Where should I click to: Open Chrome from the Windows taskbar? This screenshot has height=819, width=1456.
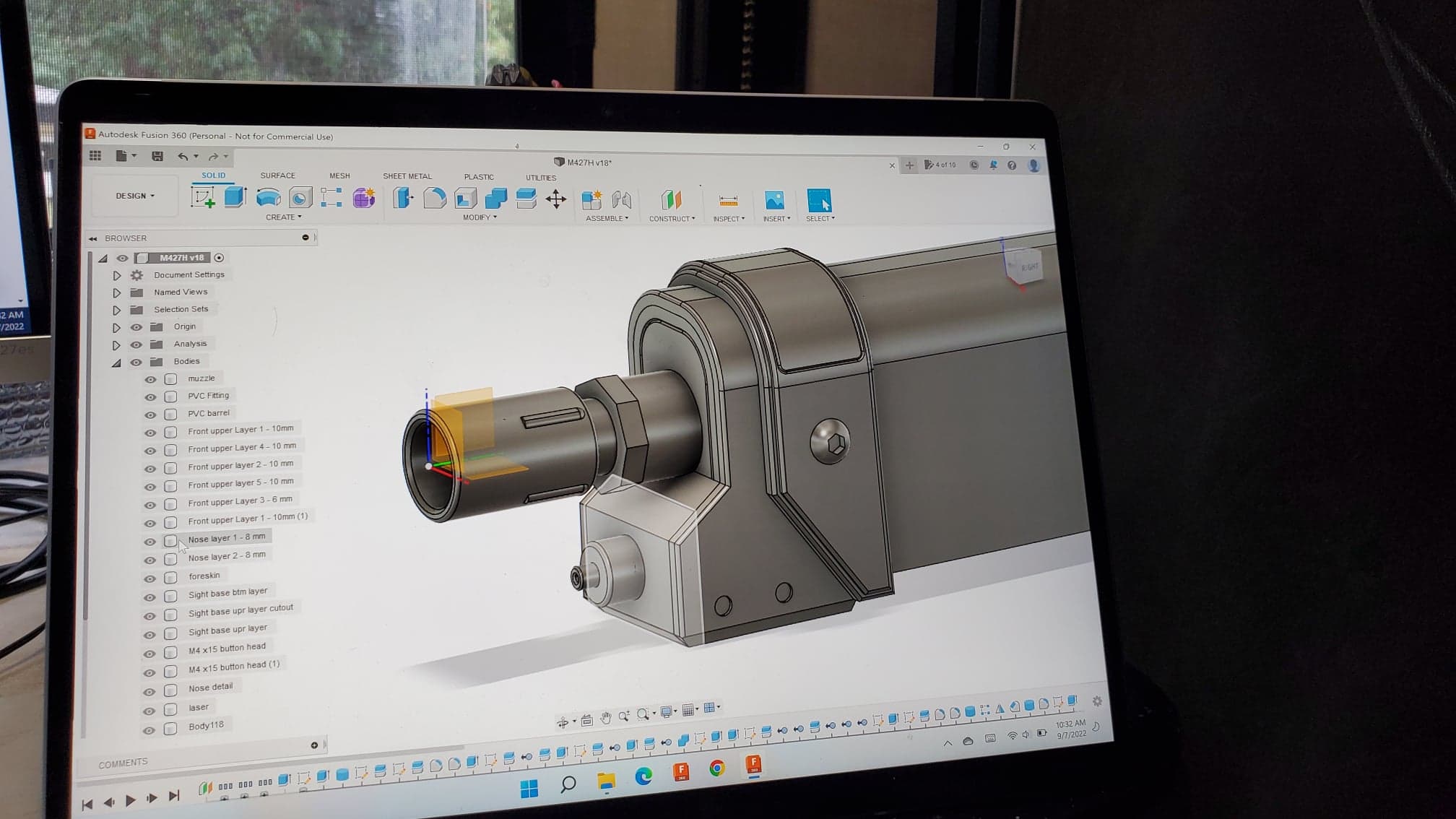click(x=717, y=768)
